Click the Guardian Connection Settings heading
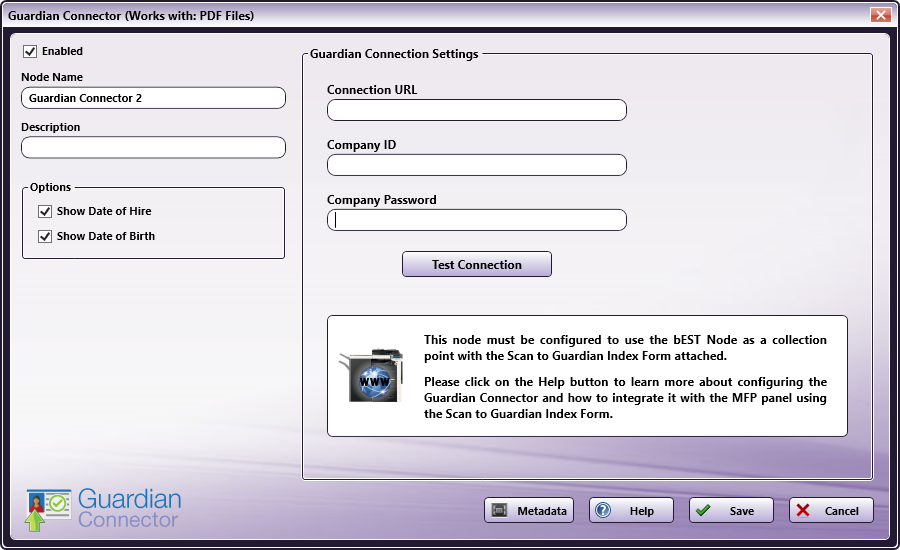 (x=394, y=54)
